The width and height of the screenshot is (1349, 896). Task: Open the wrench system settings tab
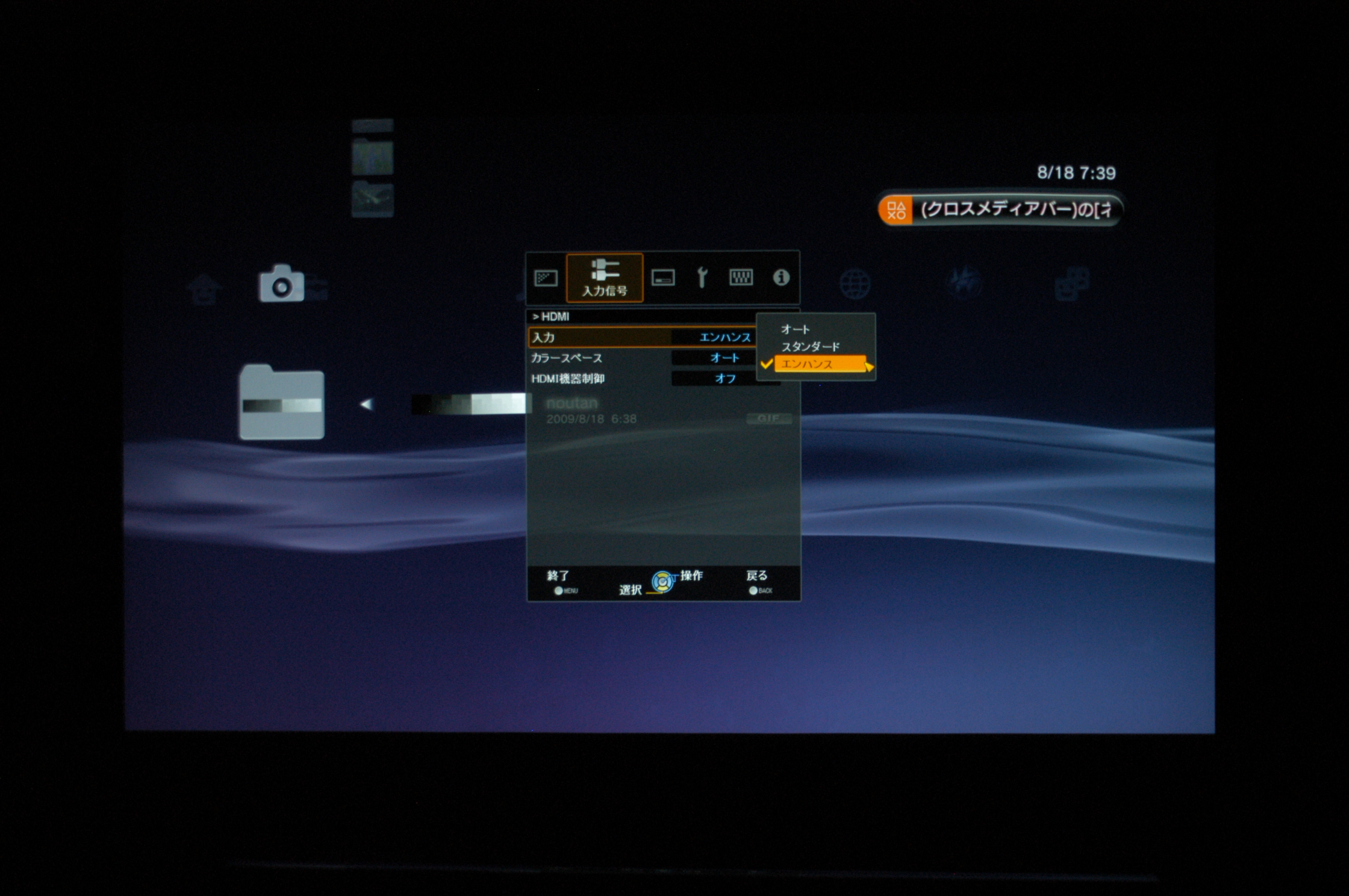coord(702,278)
